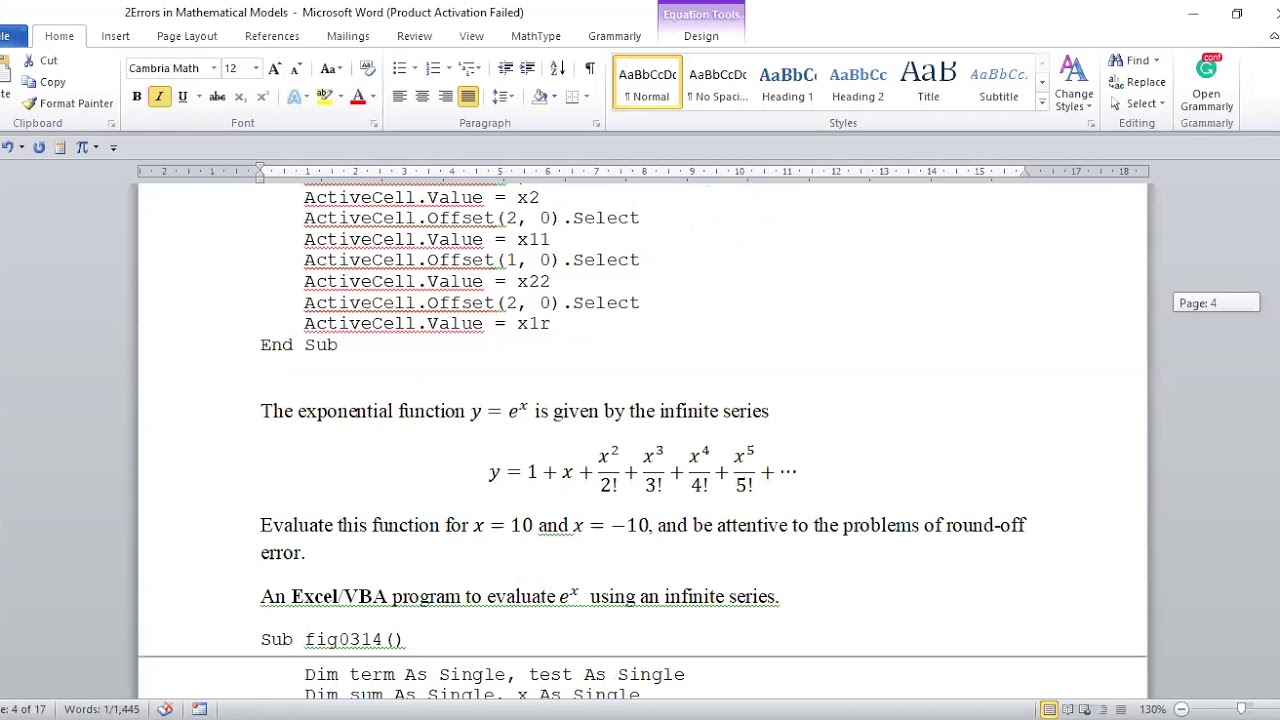Click the Change Styles button

(1073, 83)
